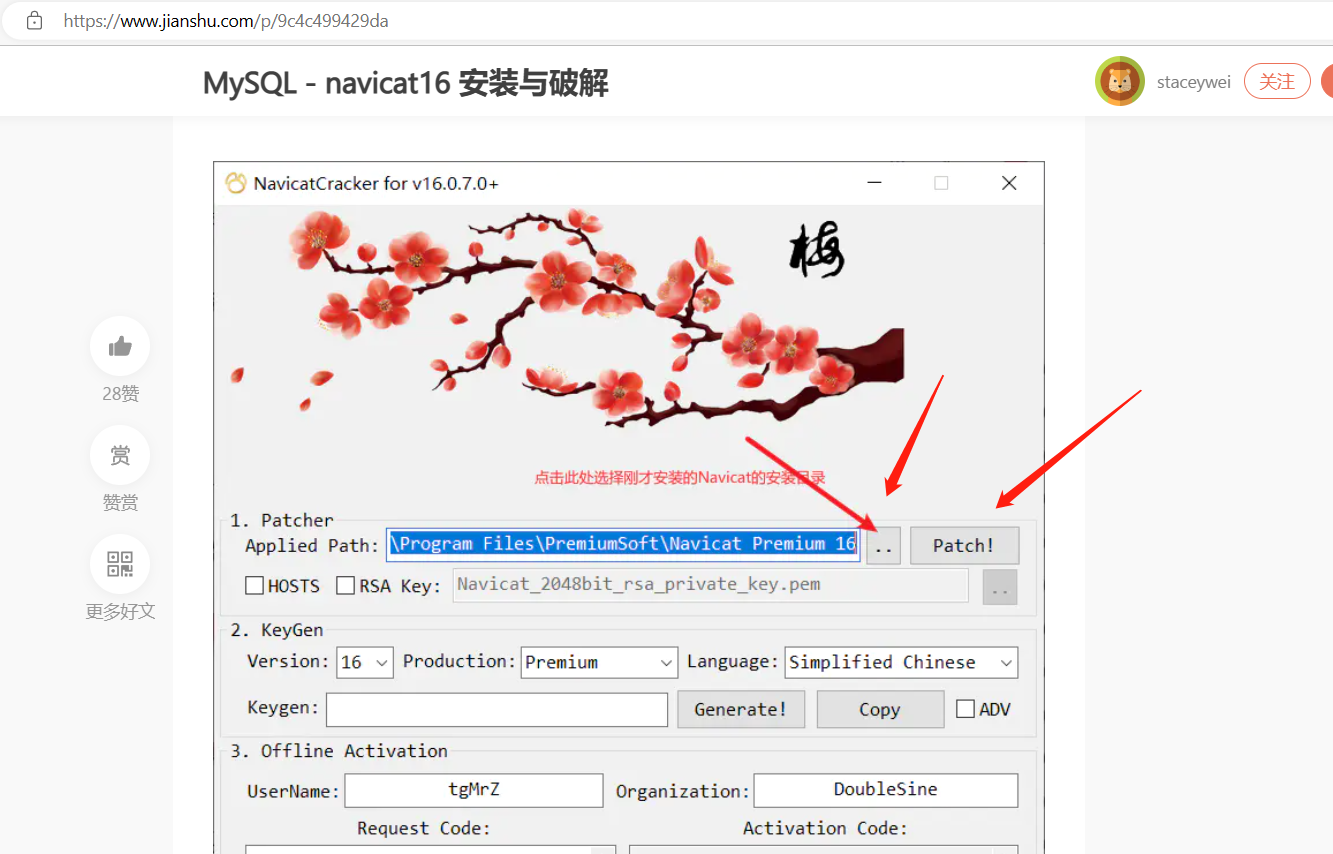Screen dimensions: 1333x854
Task: Click the Generate! button
Action: click(x=740, y=709)
